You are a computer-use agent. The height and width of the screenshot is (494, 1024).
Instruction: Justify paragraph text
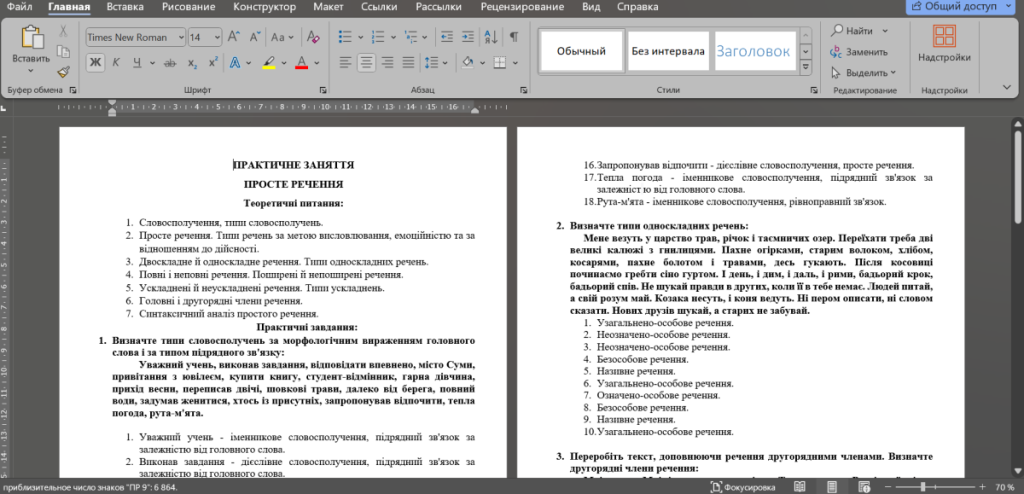tap(408, 63)
